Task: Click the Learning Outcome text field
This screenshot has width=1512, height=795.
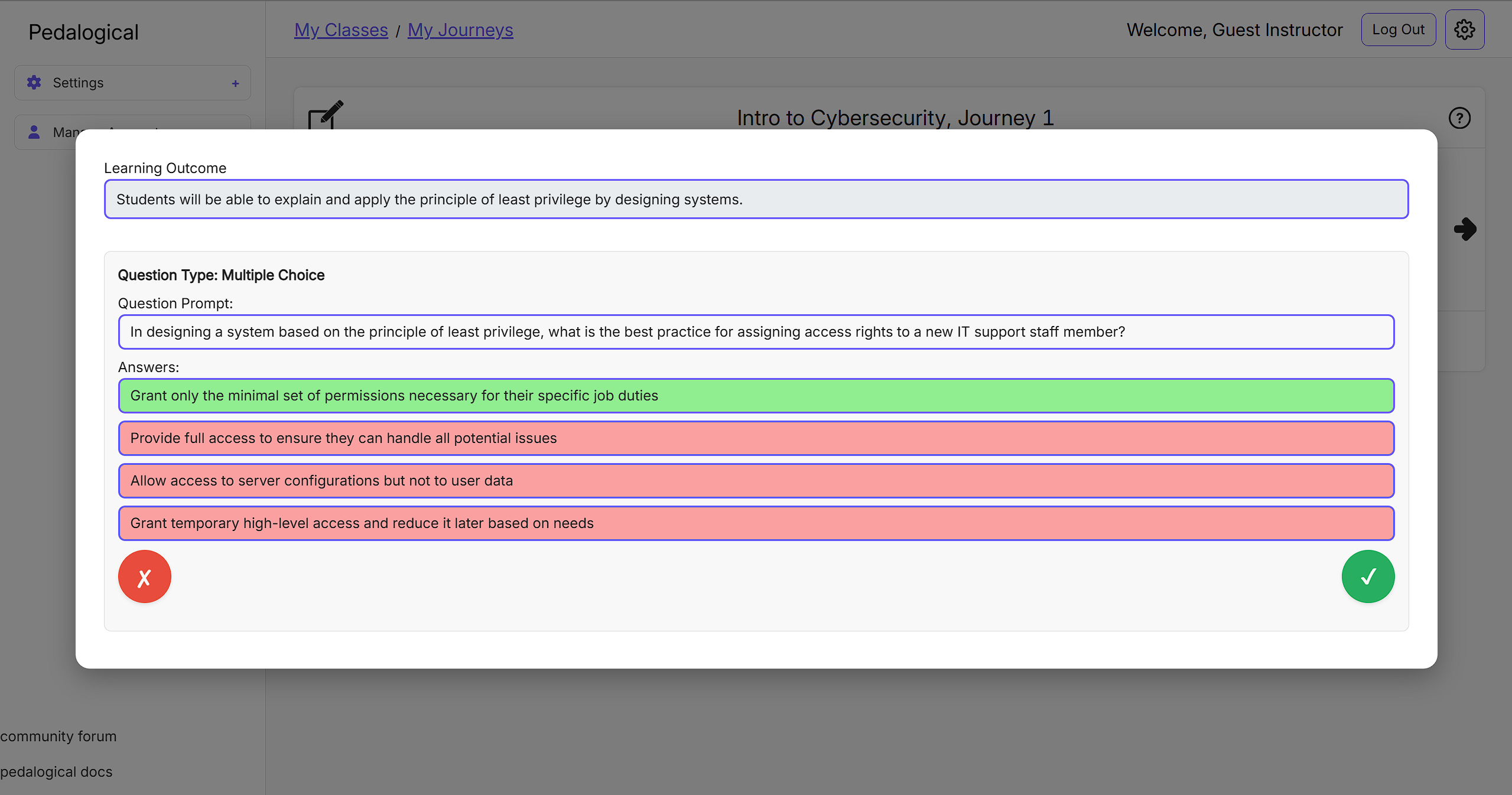Action: pos(756,200)
